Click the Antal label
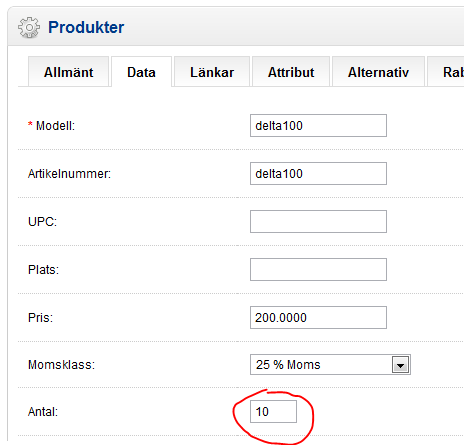 click(x=43, y=412)
